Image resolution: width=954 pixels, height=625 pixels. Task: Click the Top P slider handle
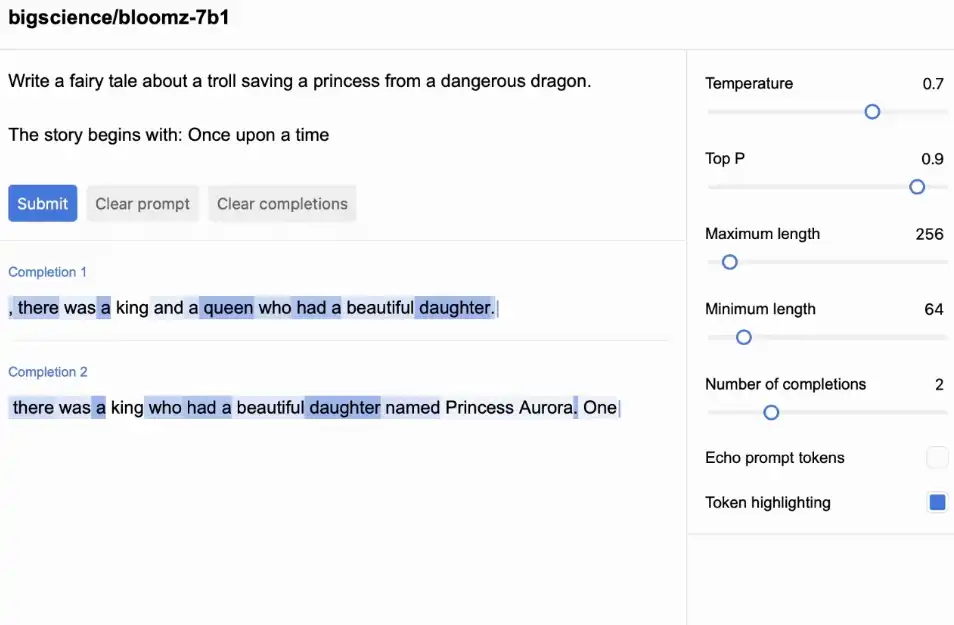point(917,187)
